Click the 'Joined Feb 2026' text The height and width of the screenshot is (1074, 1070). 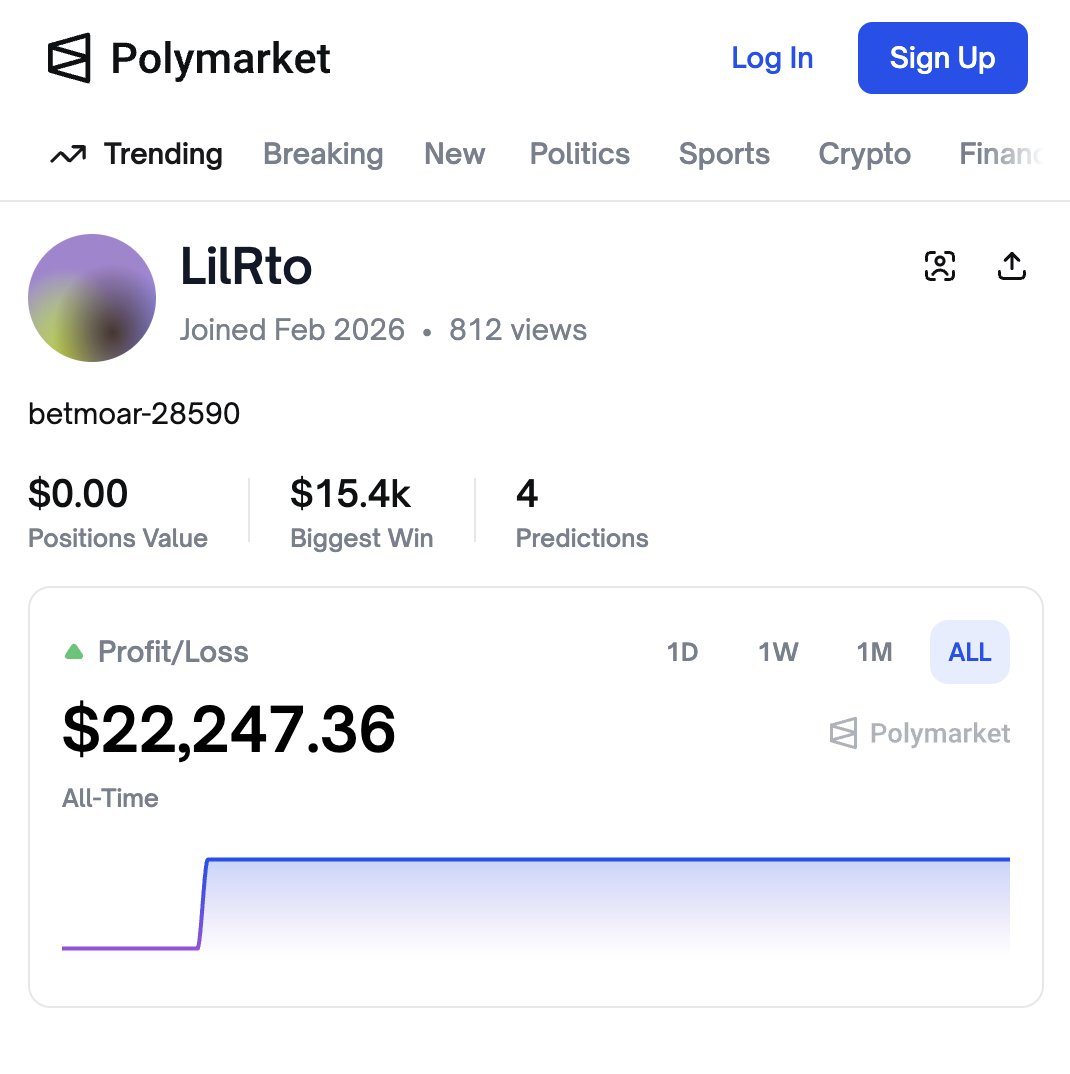tap(292, 330)
